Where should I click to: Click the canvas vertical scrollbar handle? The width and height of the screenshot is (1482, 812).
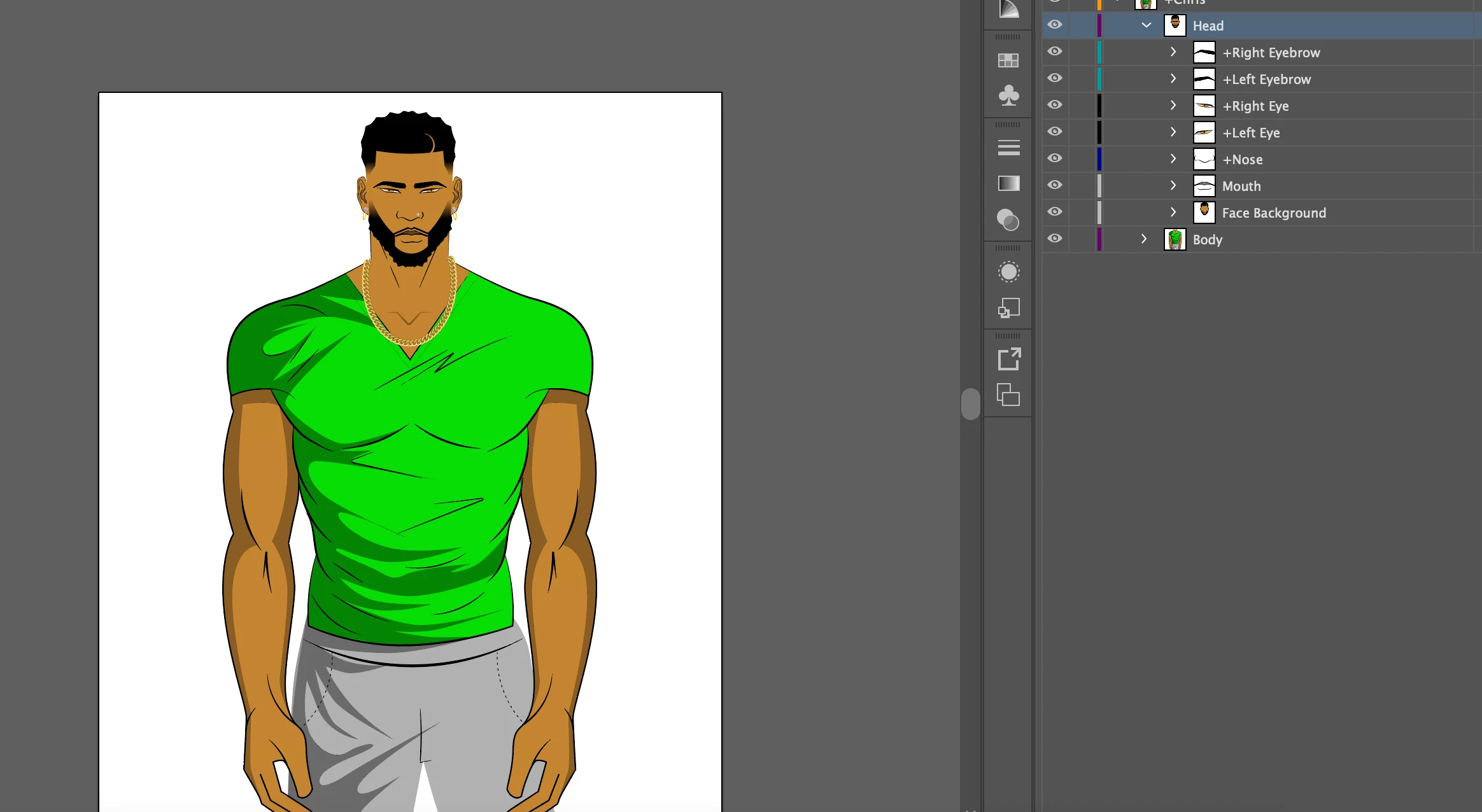coord(970,404)
